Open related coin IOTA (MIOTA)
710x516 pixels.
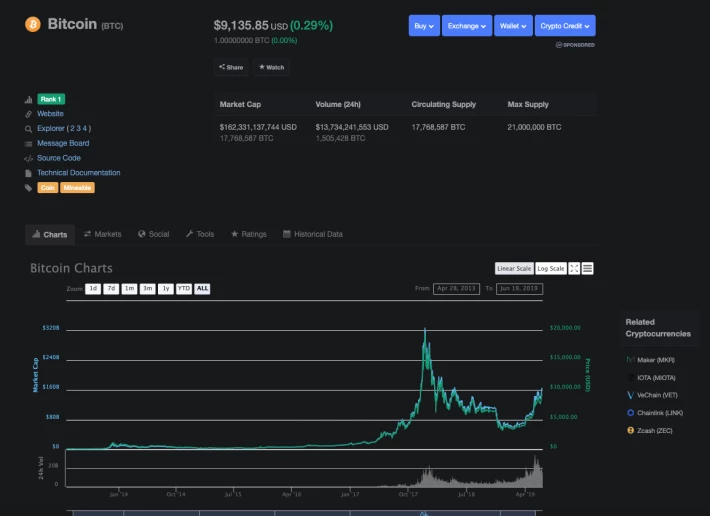click(656, 378)
